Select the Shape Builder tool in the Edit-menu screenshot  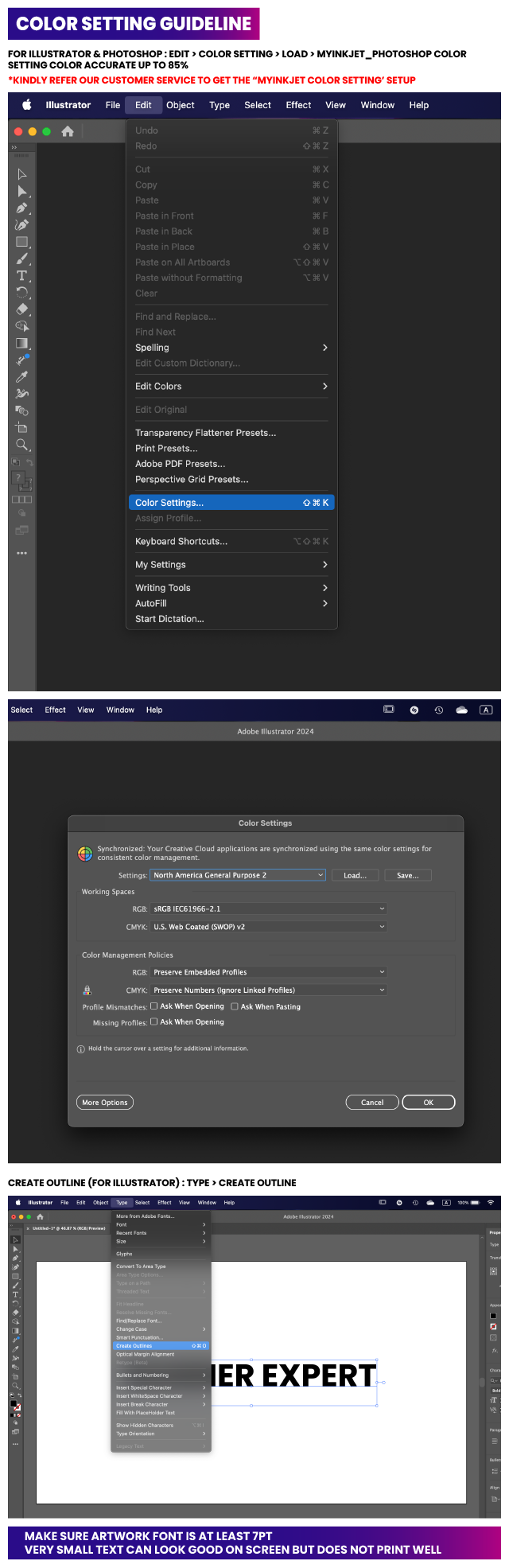[22, 326]
